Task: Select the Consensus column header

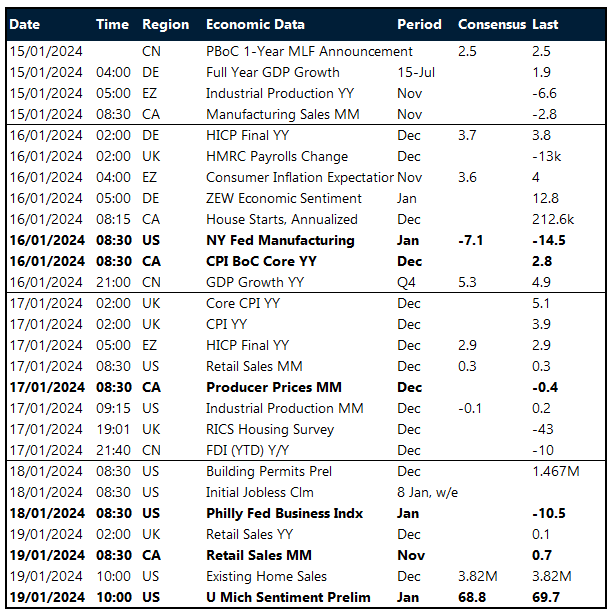Action: pyautogui.click(x=490, y=24)
